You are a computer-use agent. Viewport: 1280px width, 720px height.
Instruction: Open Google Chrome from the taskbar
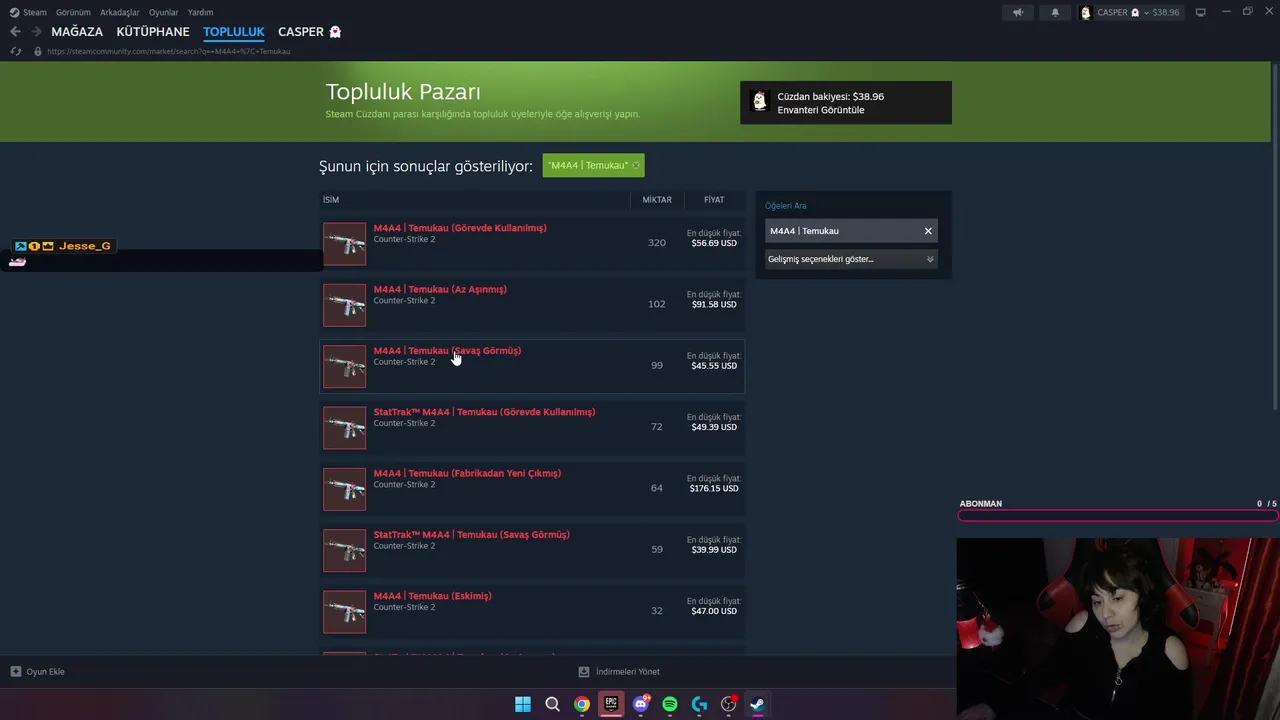coord(582,704)
